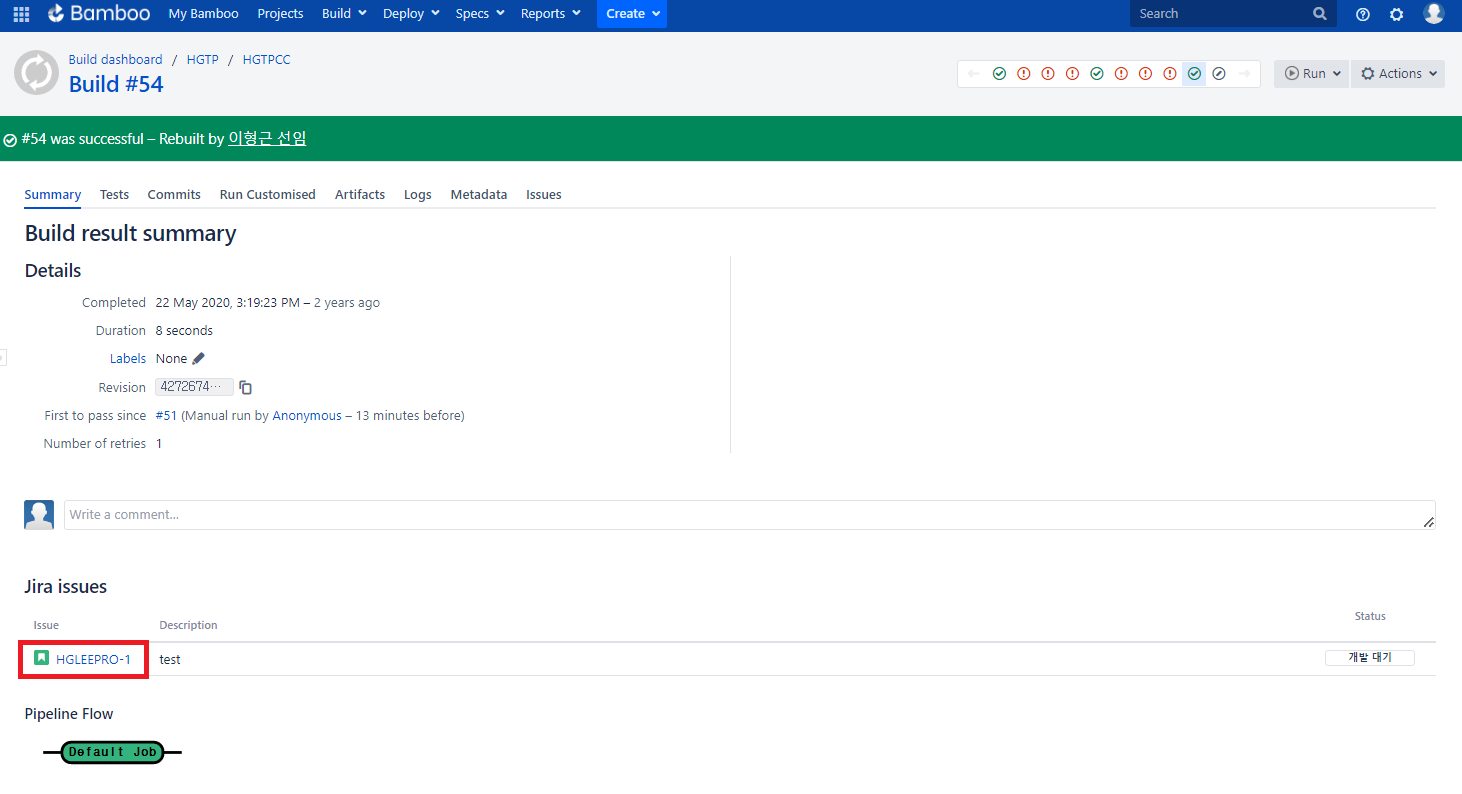Copy revision with the clipboard icon
The height and width of the screenshot is (794, 1462).
point(246,387)
